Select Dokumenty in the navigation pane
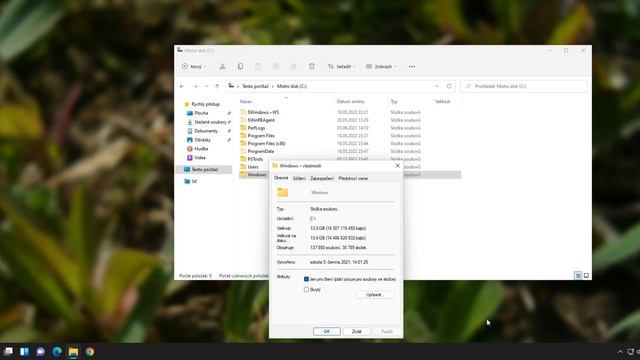 click(x=206, y=131)
